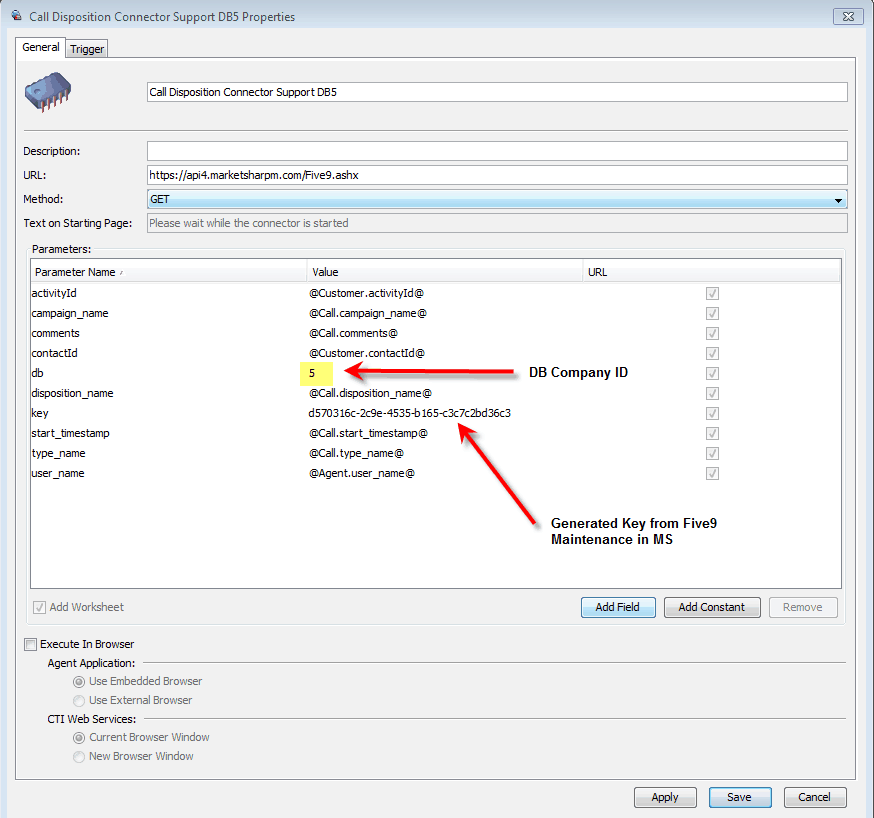Select the comments parameter name
874x818 pixels.
pos(55,333)
